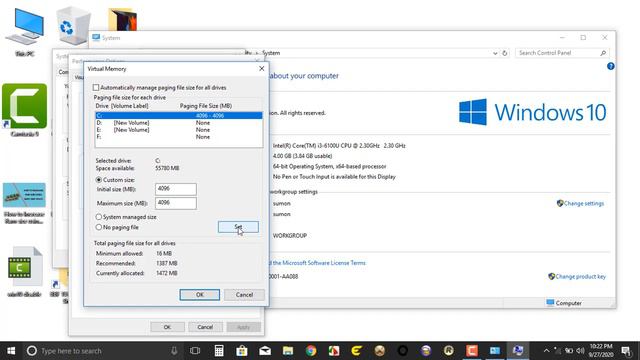Select drive E: New Volume row

[x=179, y=130]
